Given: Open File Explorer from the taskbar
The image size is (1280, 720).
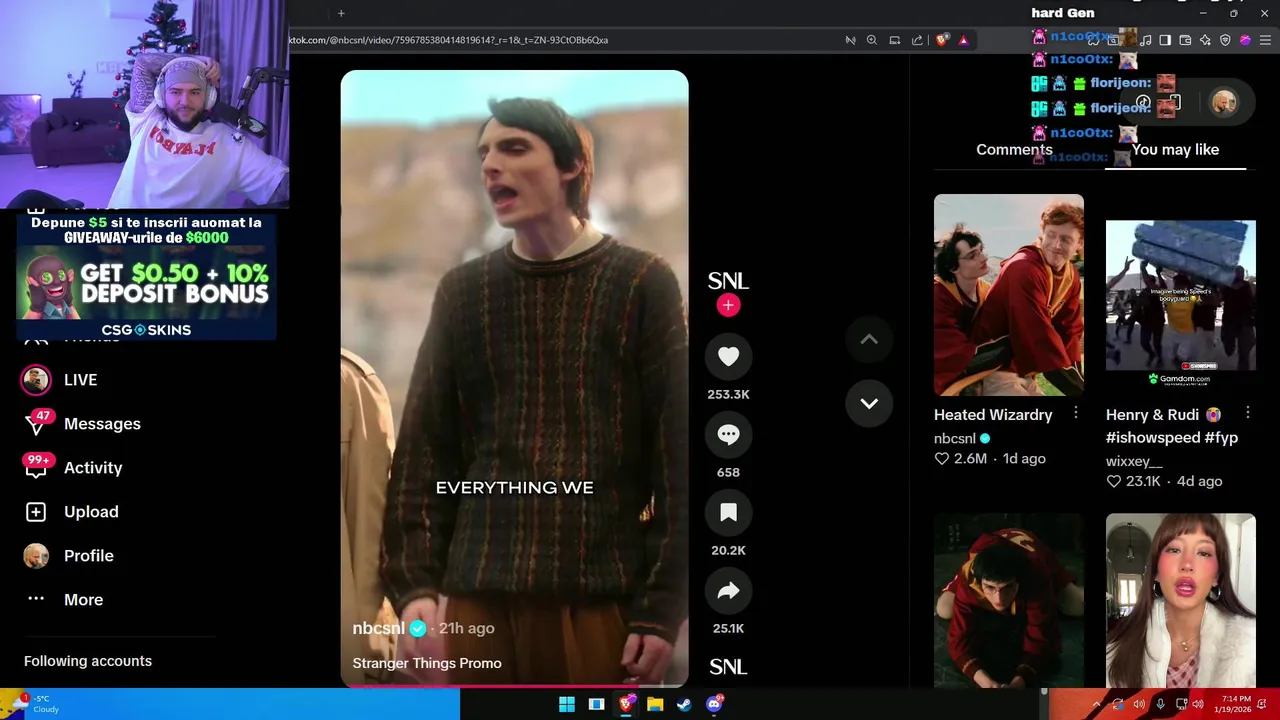Looking at the screenshot, I should 655,704.
